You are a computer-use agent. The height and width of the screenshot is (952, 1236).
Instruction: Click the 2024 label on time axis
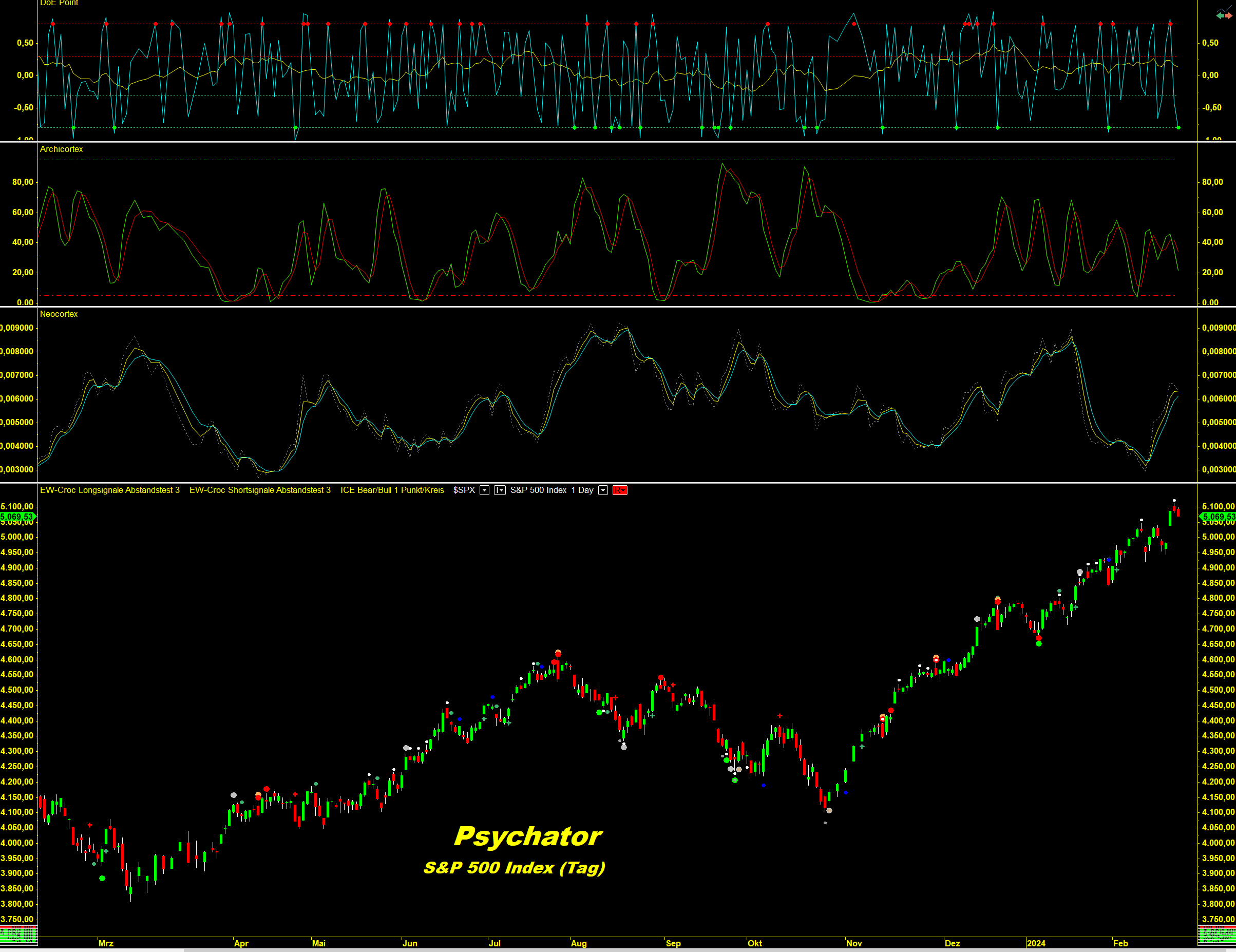point(1036,943)
